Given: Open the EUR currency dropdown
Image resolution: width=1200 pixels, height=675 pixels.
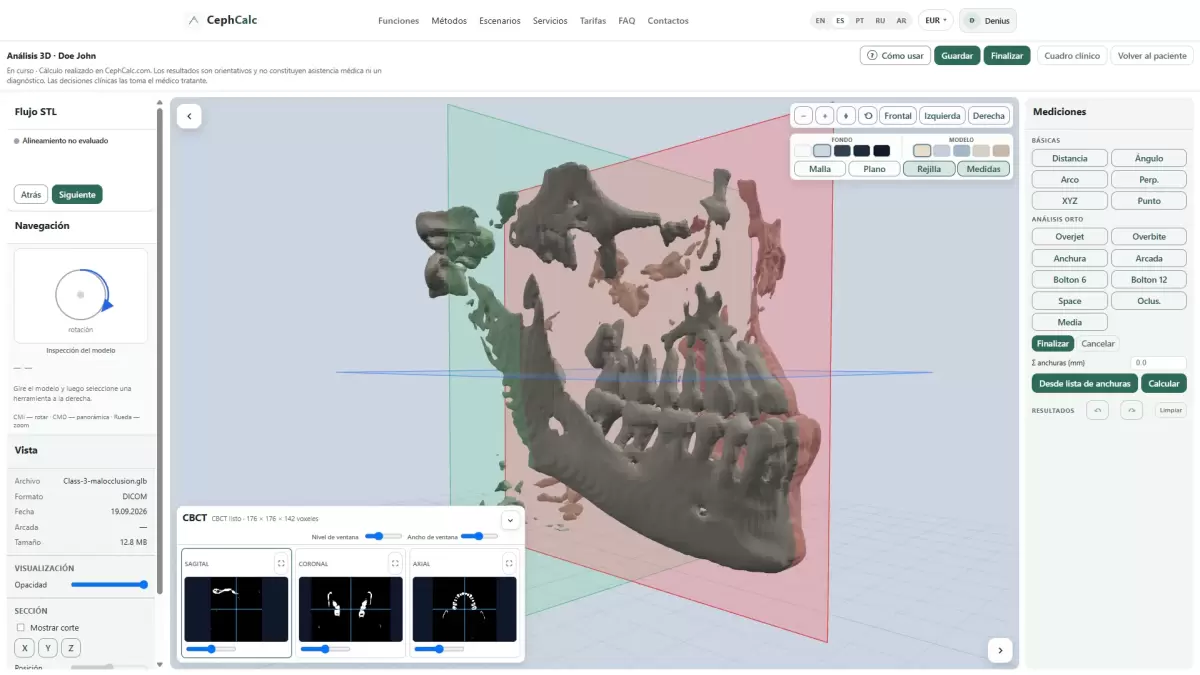Looking at the screenshot, I should [x=936, y=20].
